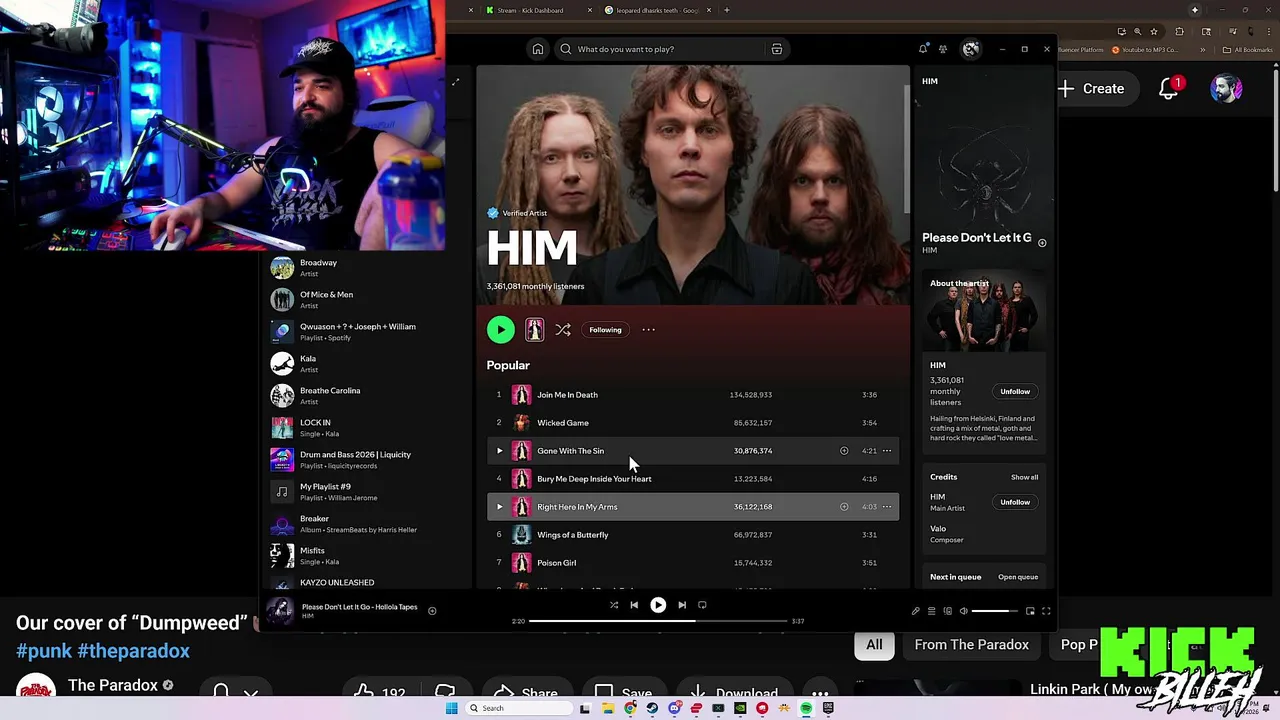This screenshot has width=1280, height=720.
Task: Open Friend Activity icon in Spotify
Action: pos(943,49)
